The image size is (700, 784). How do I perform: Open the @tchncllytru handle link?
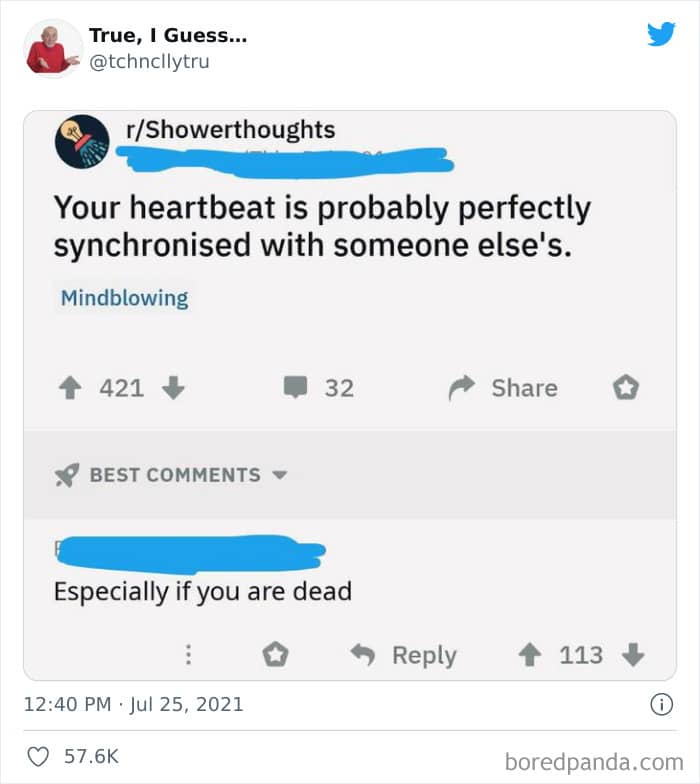(149, 61)
